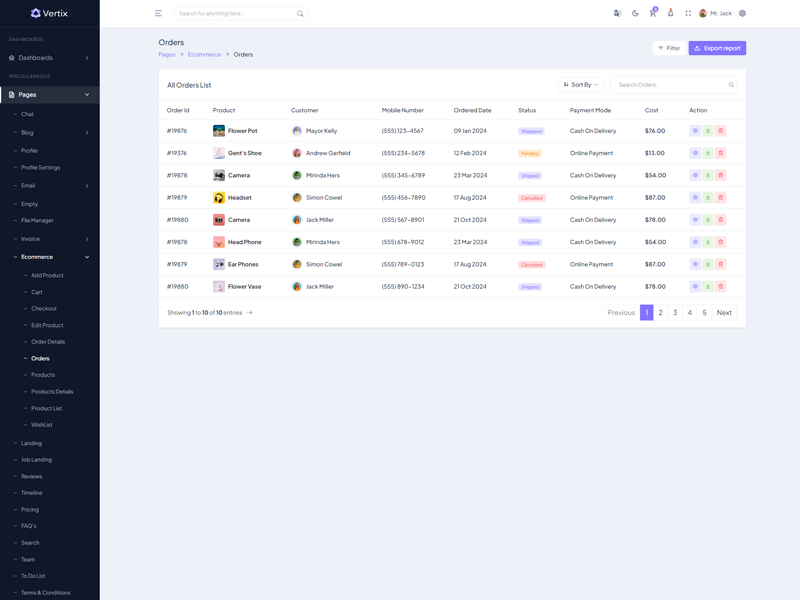Toggle dark mode with the moon icon
The width and height of the screenshot is (800, 600).
pos(635,13)
